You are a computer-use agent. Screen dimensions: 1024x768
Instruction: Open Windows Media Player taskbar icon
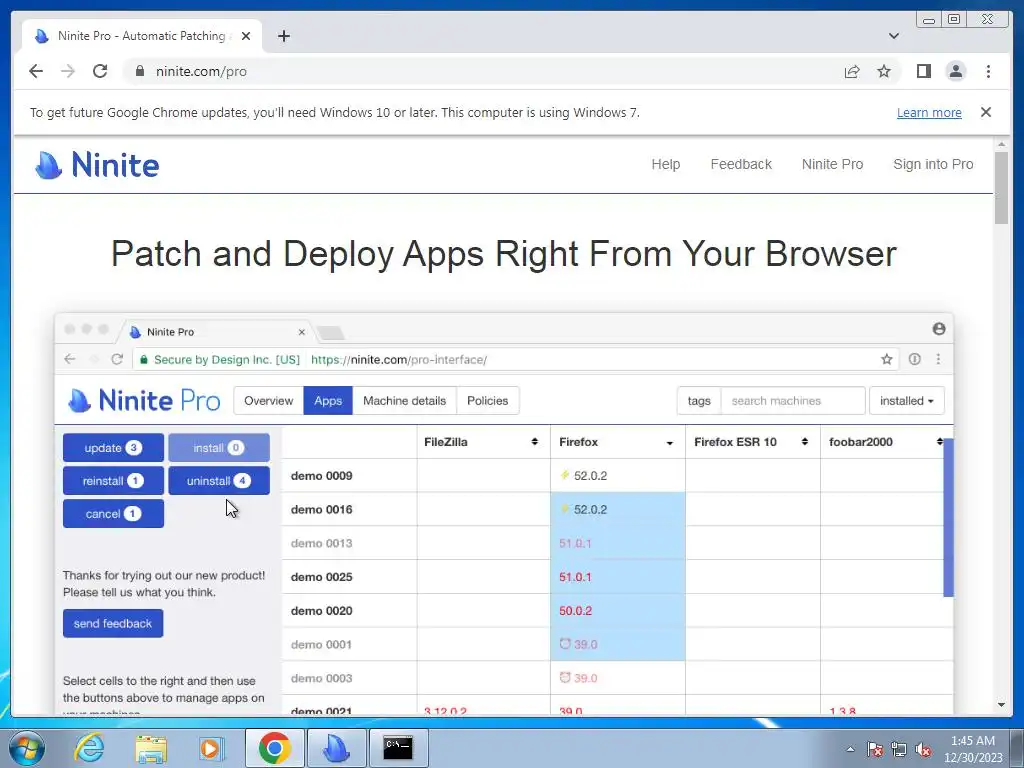(x=211, y=748)
